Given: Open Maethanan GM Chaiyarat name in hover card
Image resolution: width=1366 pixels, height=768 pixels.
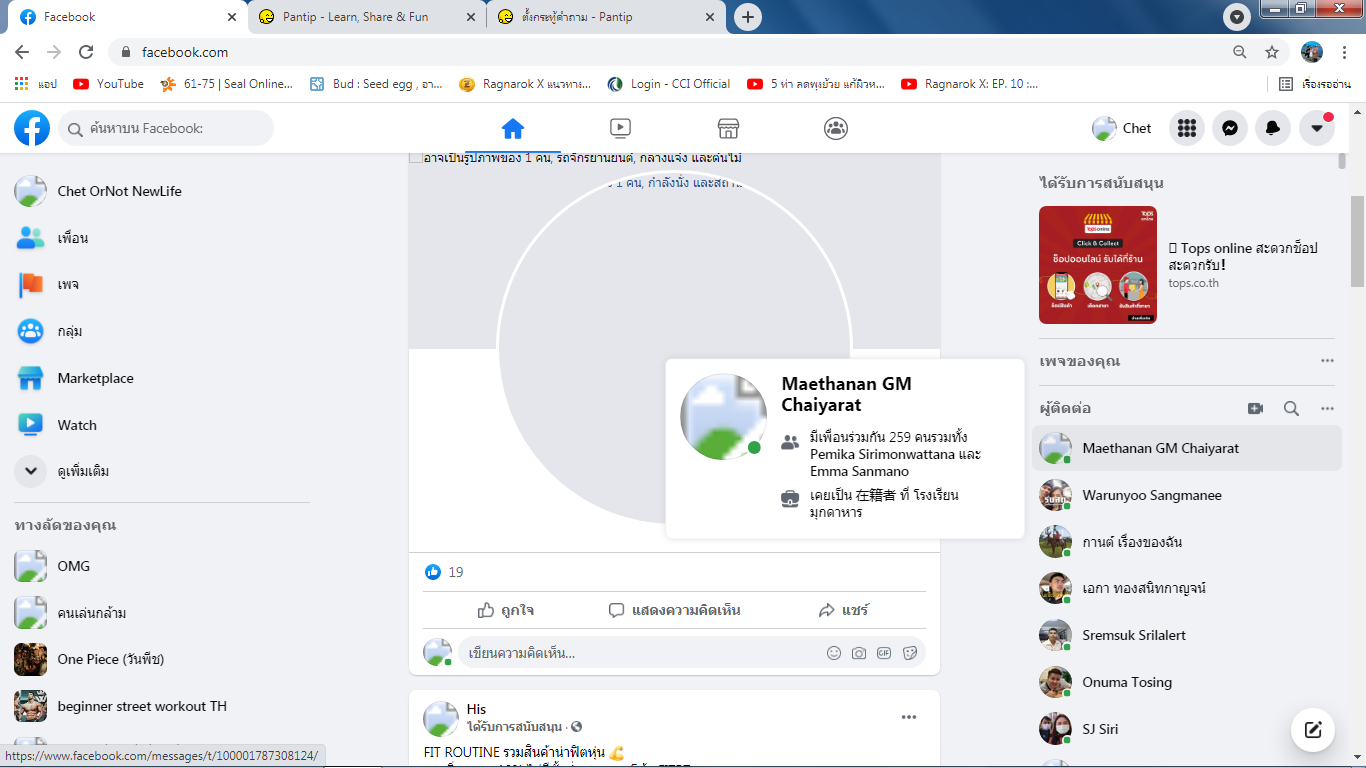Looking at the screenshot, I should 846,394.
